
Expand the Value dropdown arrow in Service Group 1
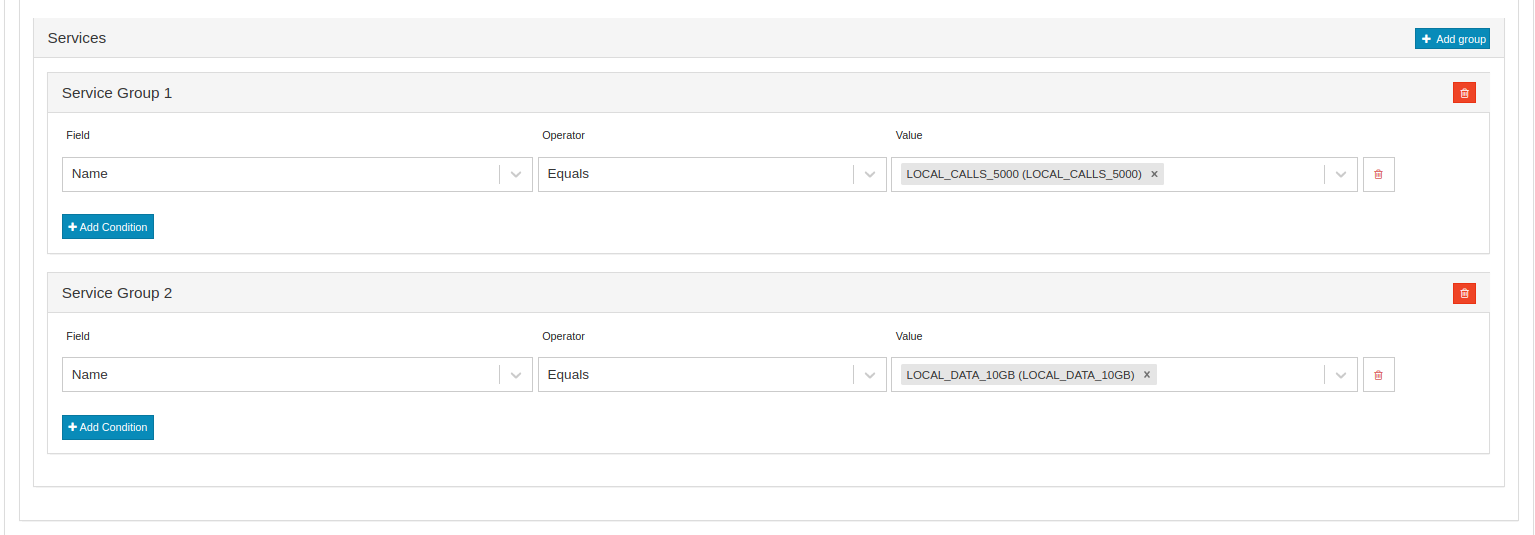coord(1341,174)
